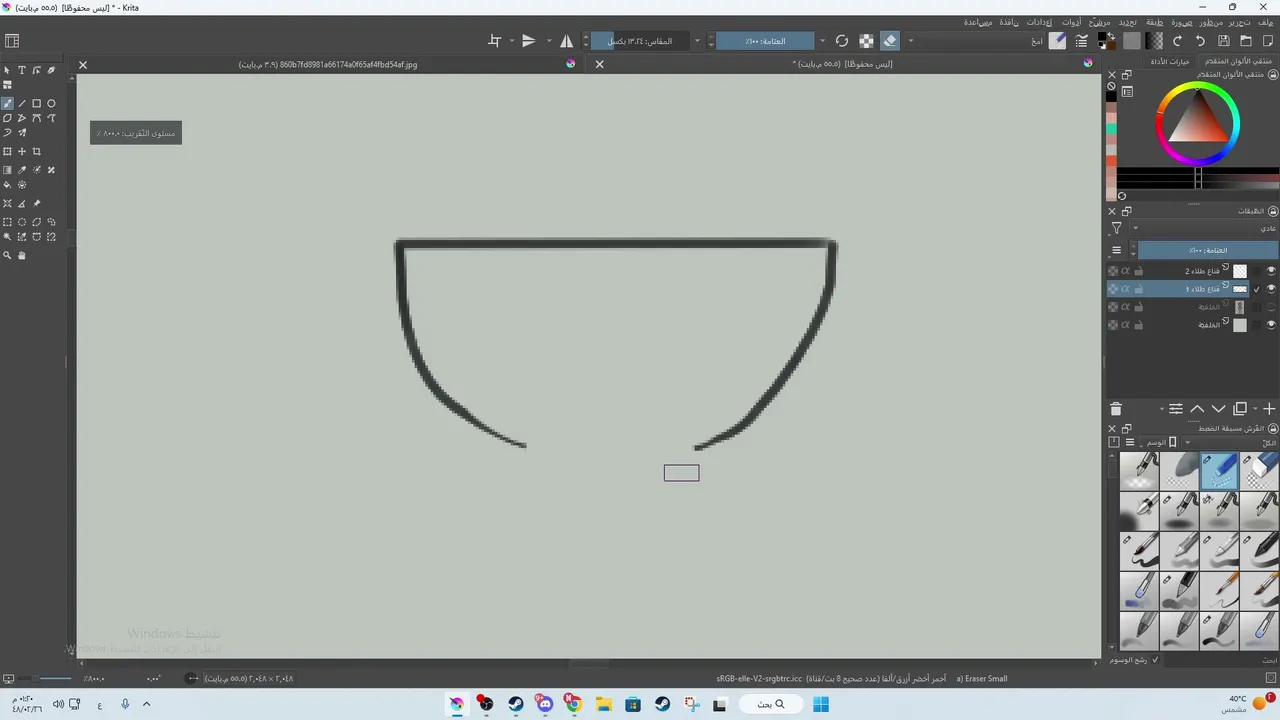Toggle visibility of قناع طلاء 2 layer

coord(1271,271)
